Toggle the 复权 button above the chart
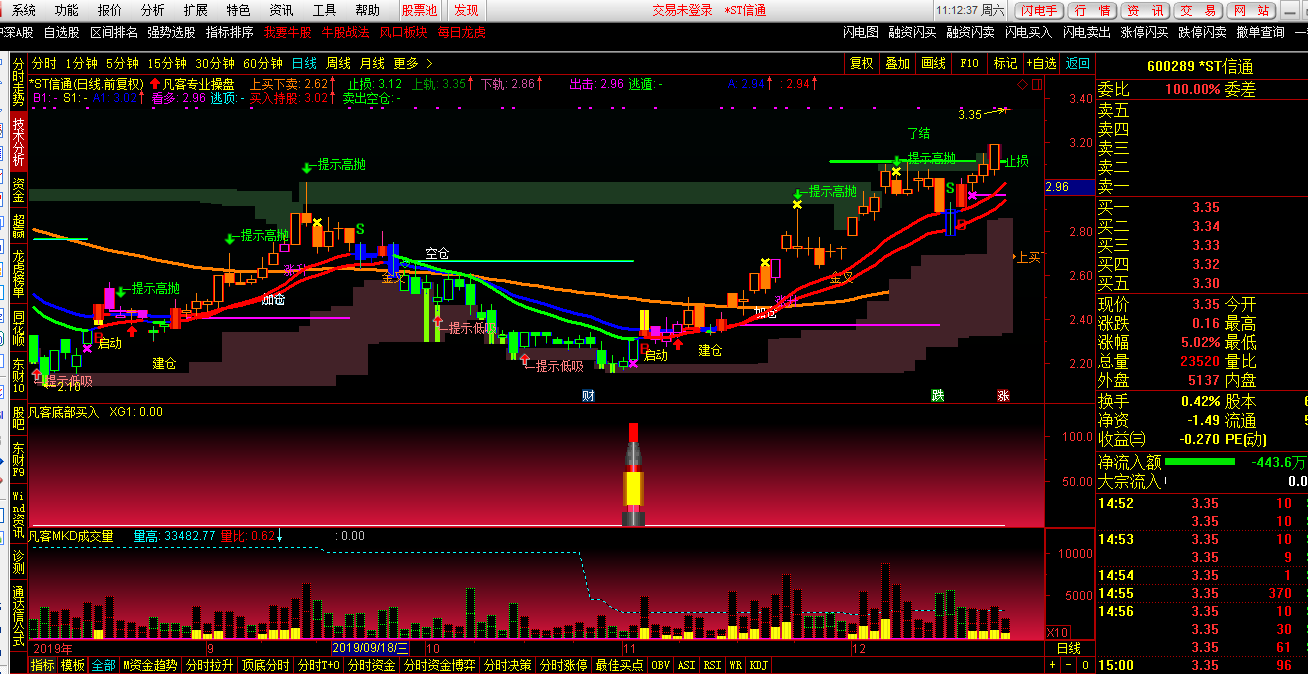Screen dimensions: 1308x674 [x=862, y=63]
